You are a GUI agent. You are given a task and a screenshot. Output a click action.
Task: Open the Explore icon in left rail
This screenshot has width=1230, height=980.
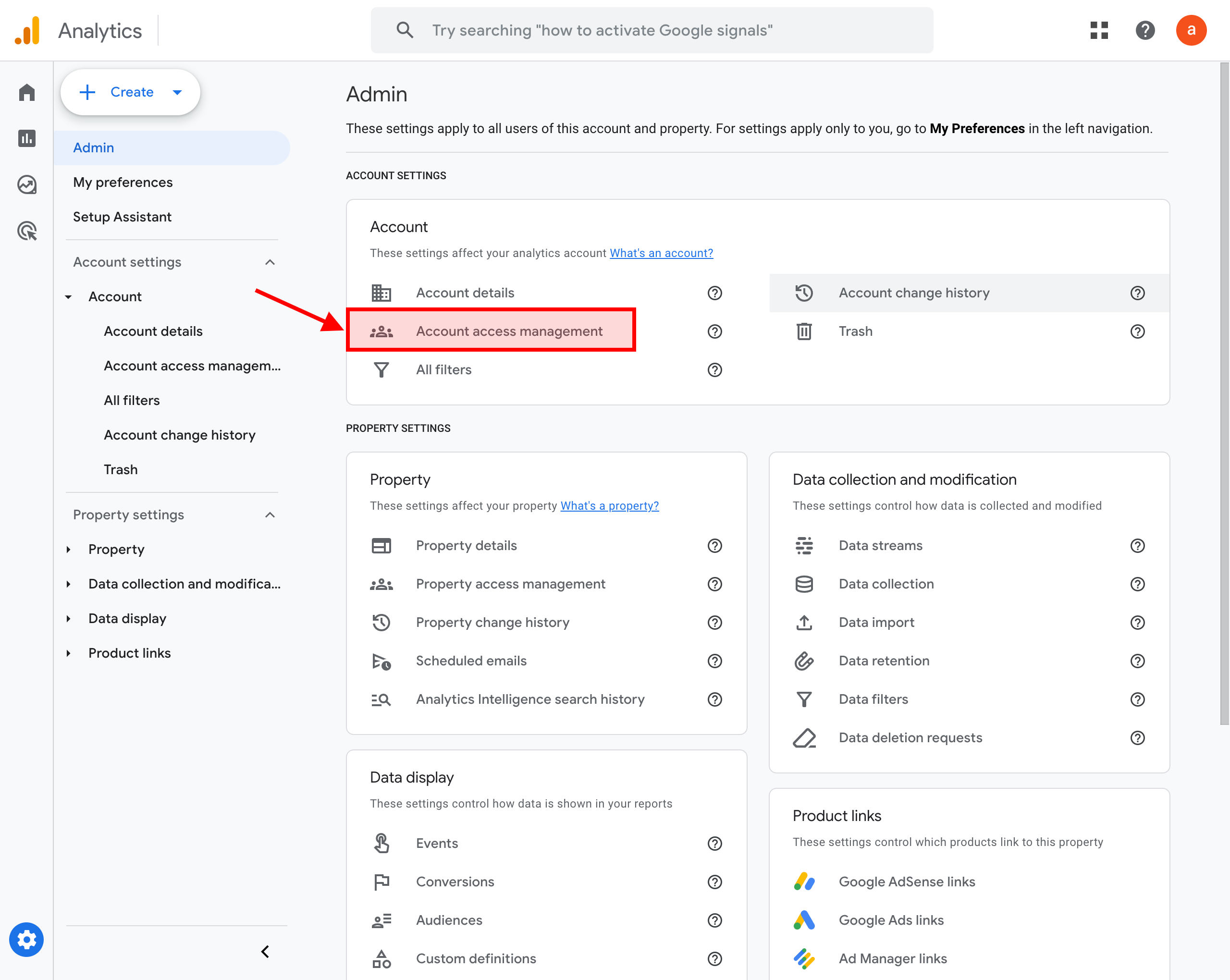tap(27, 184)
